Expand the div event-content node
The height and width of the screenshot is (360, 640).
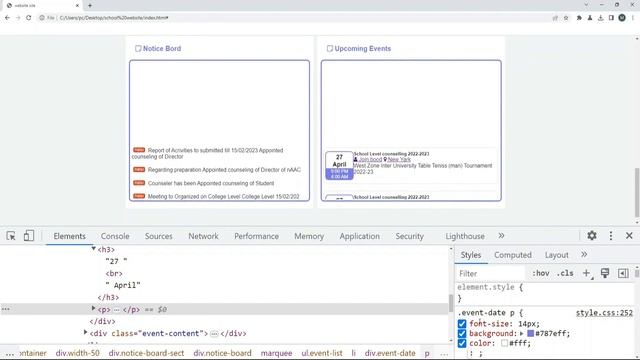[x=85, y=333]
